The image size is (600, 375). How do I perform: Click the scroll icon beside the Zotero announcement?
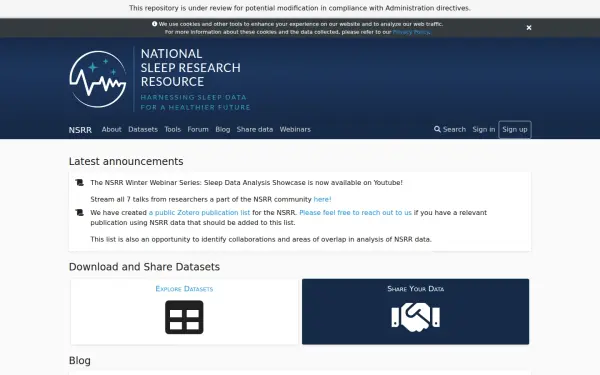click(x=80, y=212)
